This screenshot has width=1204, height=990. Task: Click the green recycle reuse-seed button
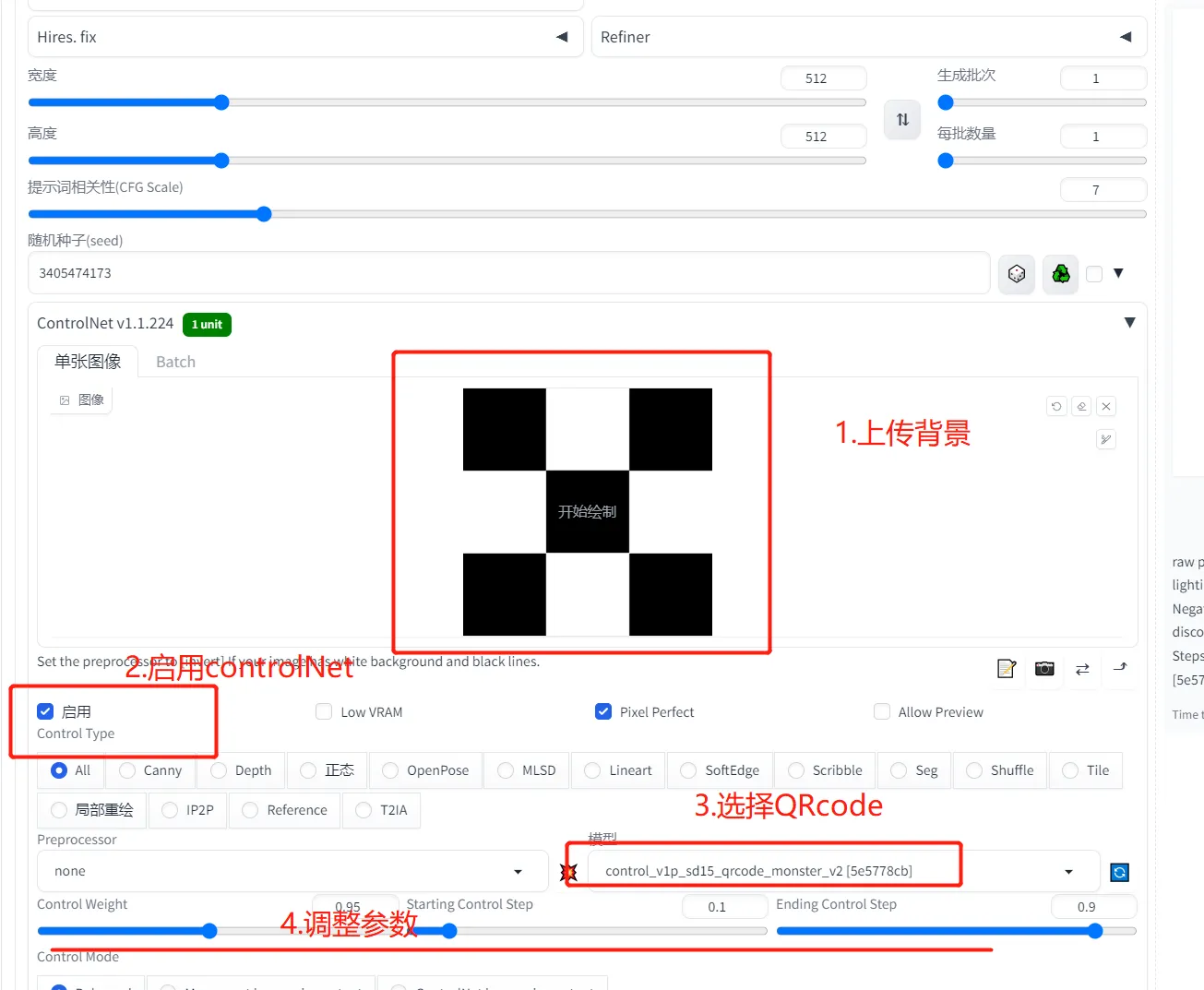1061,274
